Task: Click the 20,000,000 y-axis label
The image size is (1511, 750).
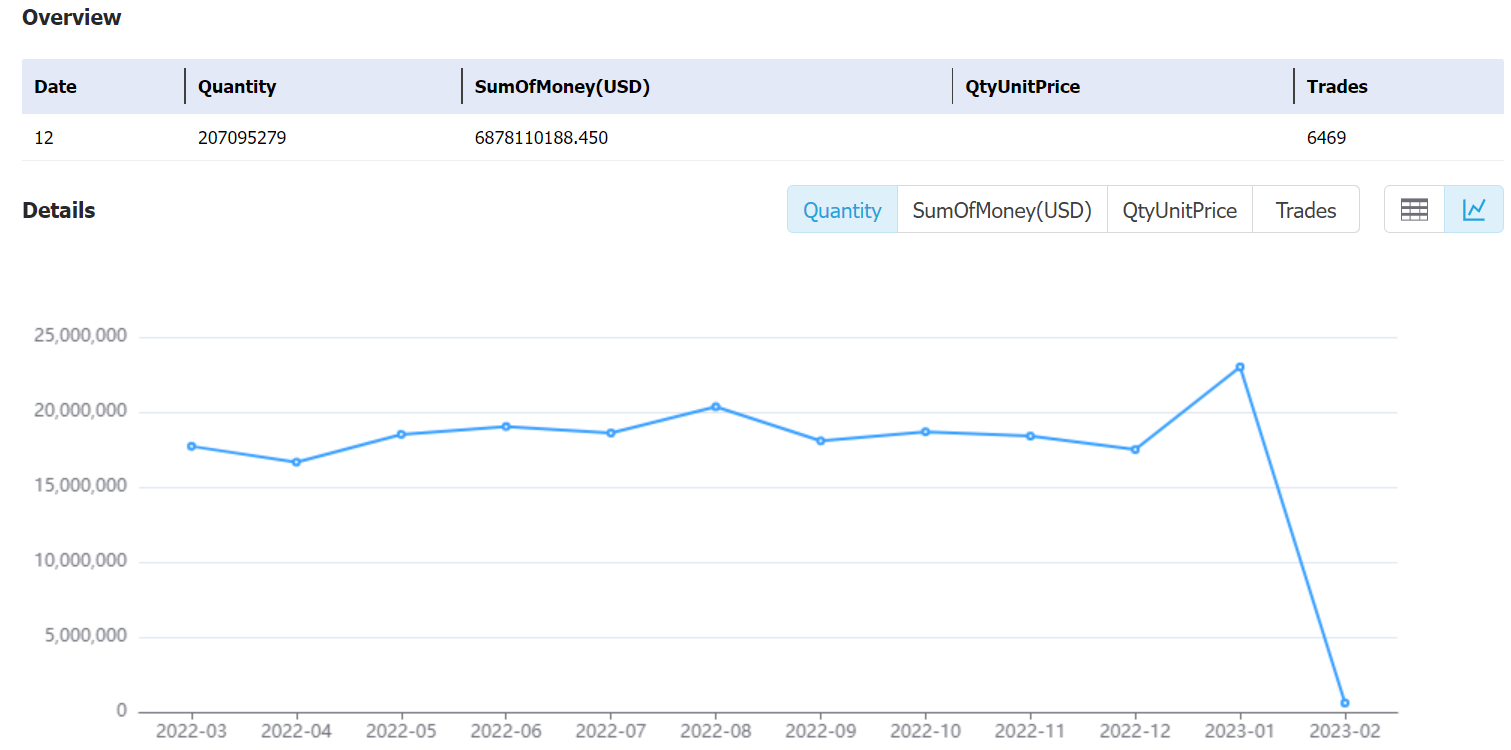Action: (80, 411)
